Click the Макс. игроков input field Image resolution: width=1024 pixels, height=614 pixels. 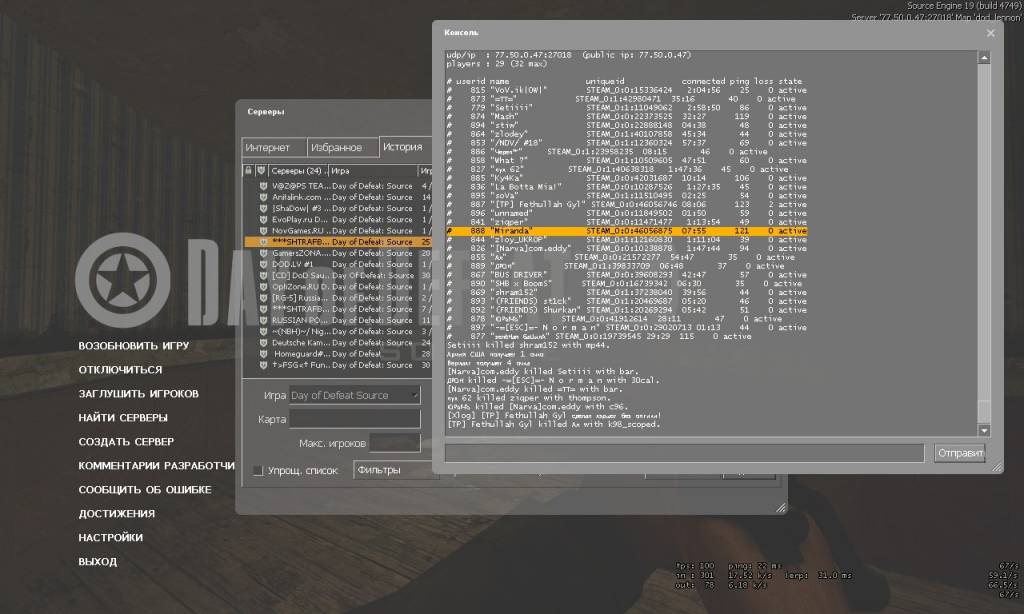point(394,443)
